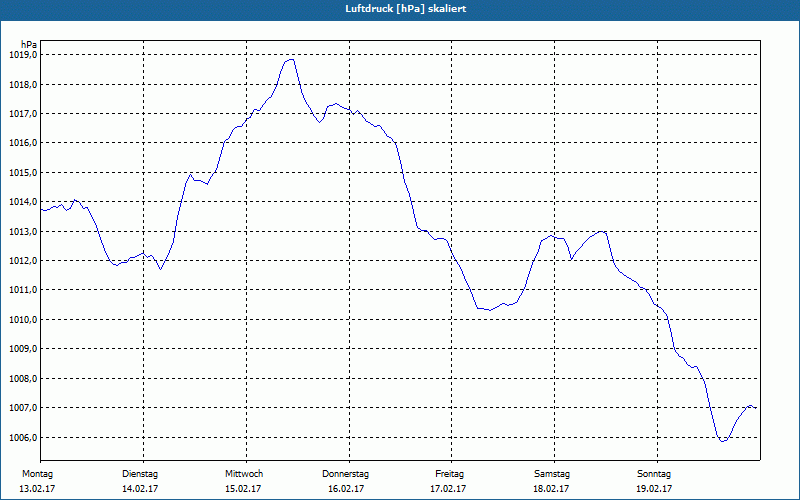Click the 14.02.17 date label

[140, 489]
